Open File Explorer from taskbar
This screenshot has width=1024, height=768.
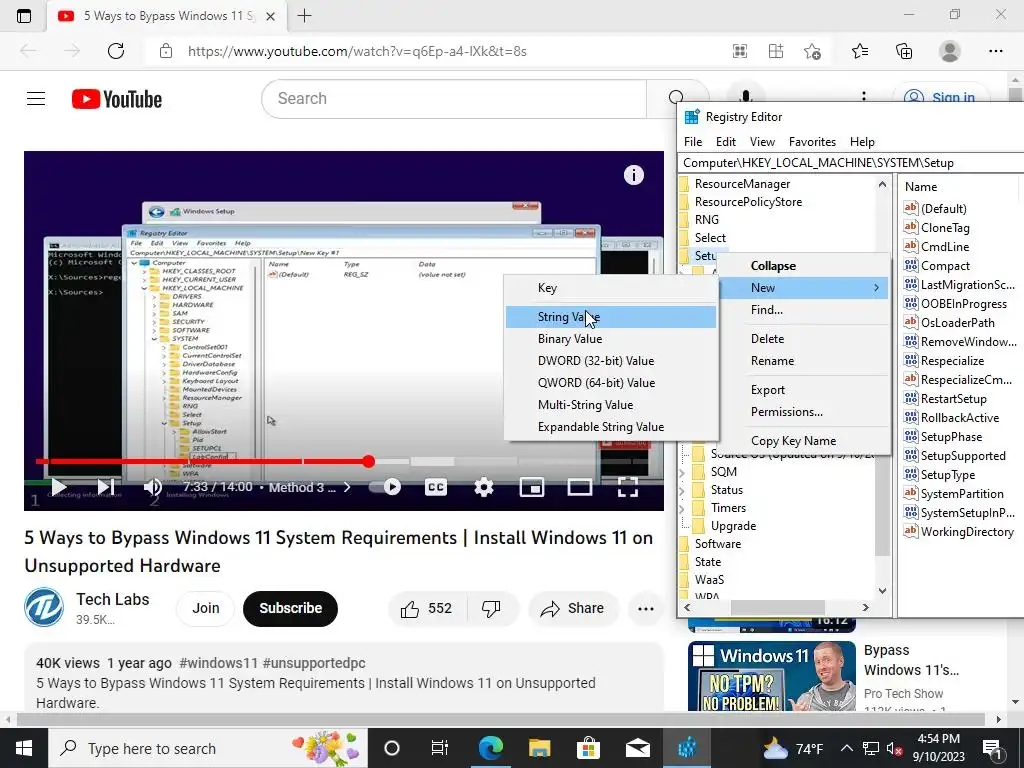[x=539, y=748]
